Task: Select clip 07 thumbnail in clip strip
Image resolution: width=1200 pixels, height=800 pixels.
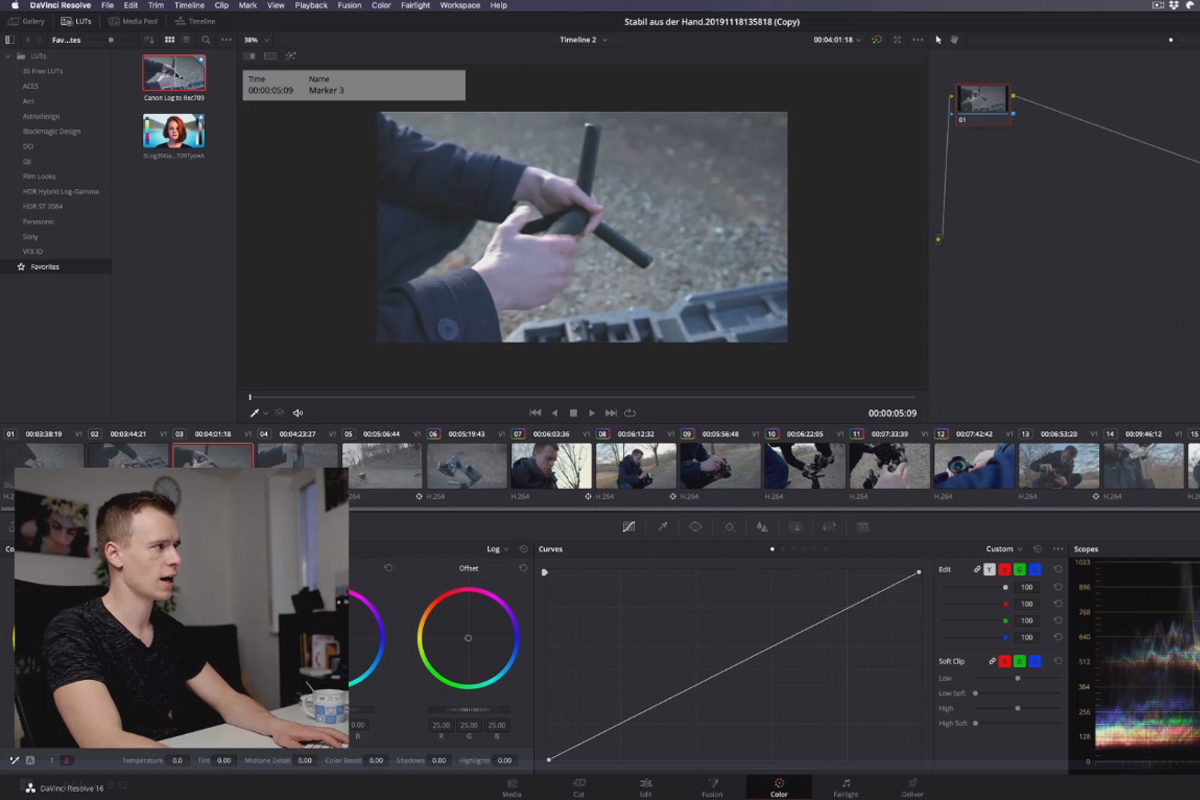Action: coord(553,466)
